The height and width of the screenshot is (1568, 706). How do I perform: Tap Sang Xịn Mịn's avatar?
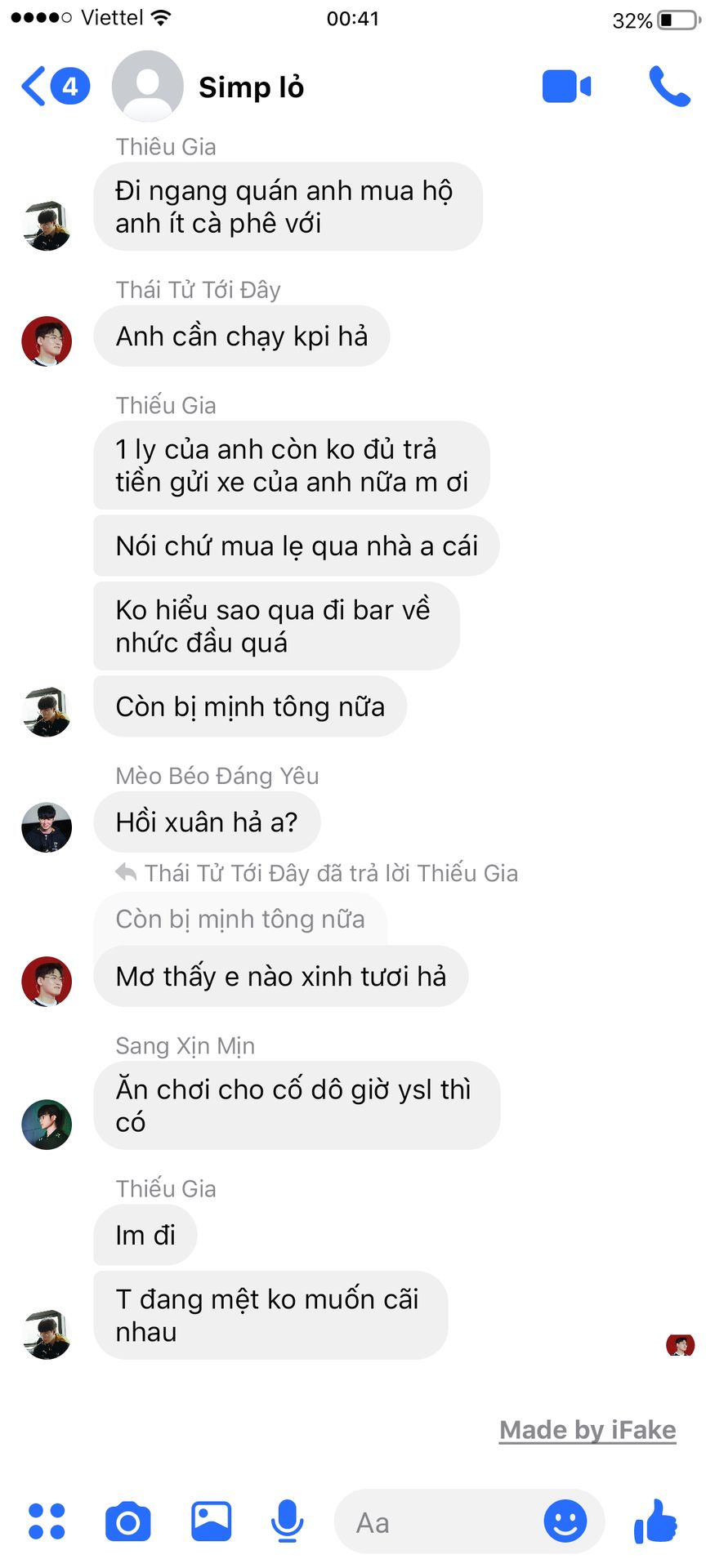(x=47, y=1125)
